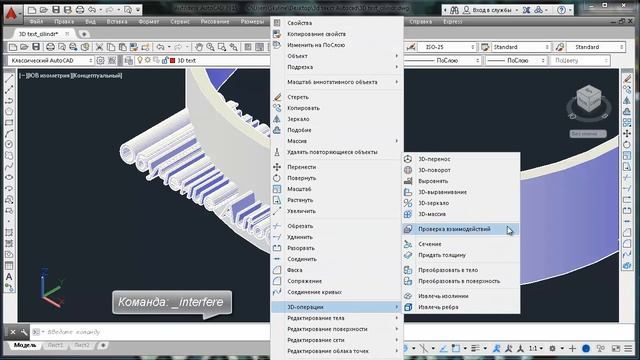This screenshot has height=360, width=640.
Task: Click the Plot/Print icon in the Quick Access toolbar
Action: point(80,9)
